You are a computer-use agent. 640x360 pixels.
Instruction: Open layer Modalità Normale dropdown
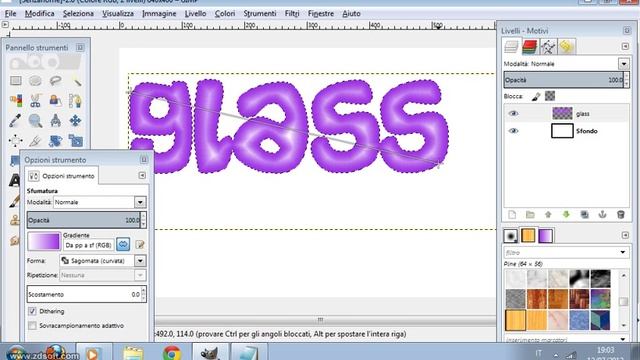(x=623, y=64)
